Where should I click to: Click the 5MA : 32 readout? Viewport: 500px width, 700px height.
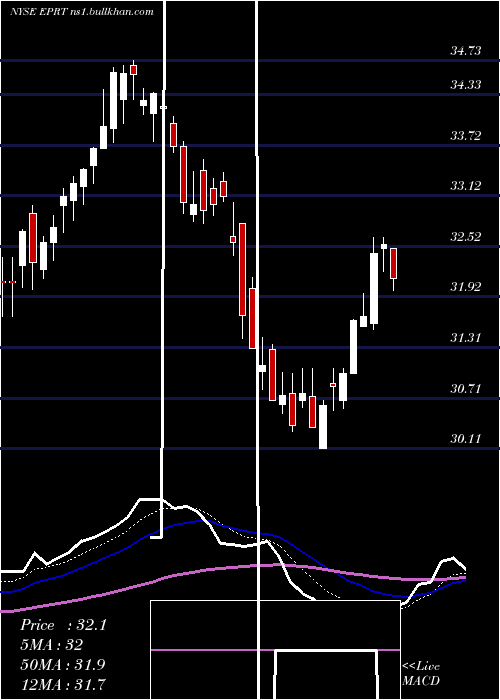point(51,645)
